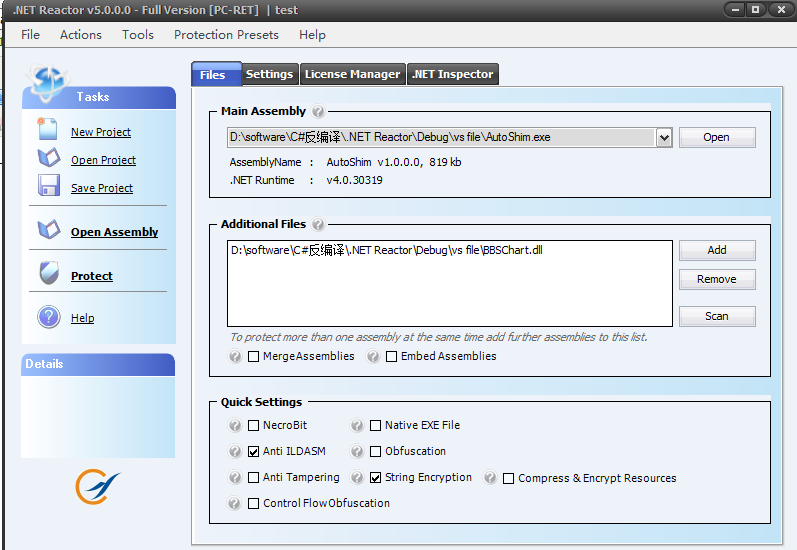This screenshot has height=550, width=797.
Task: Switch to the .NET Inspector tab
Action: [452, 74]
